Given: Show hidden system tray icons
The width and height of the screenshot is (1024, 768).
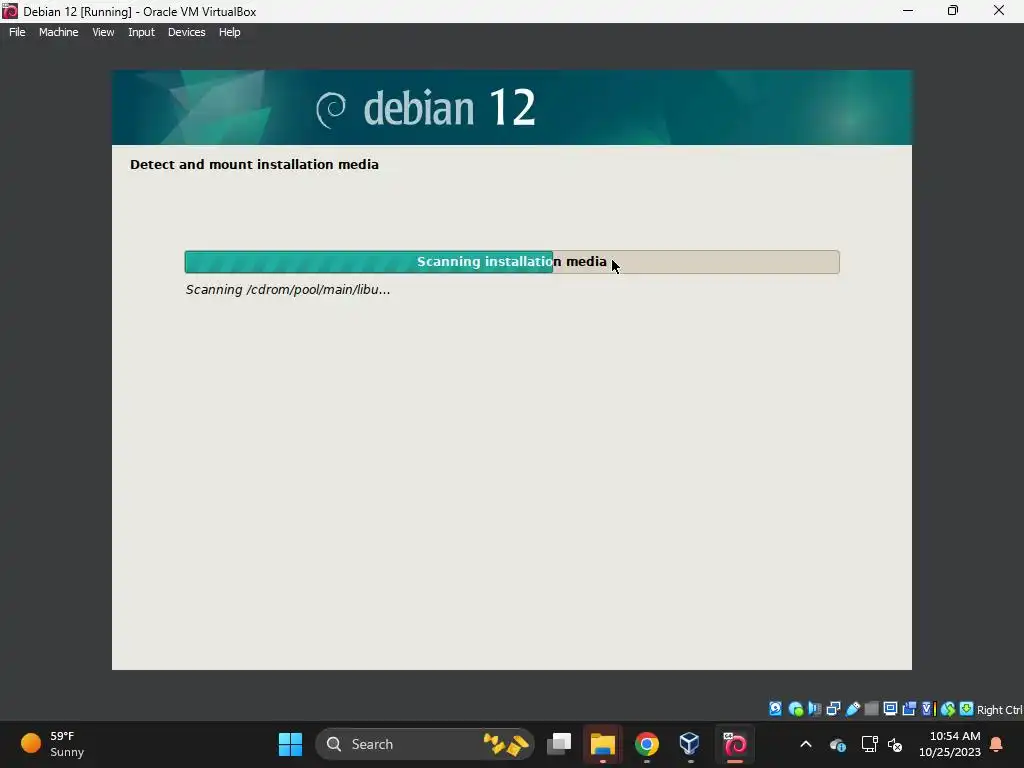Looking at the screenshot, I should pos(806,744).
